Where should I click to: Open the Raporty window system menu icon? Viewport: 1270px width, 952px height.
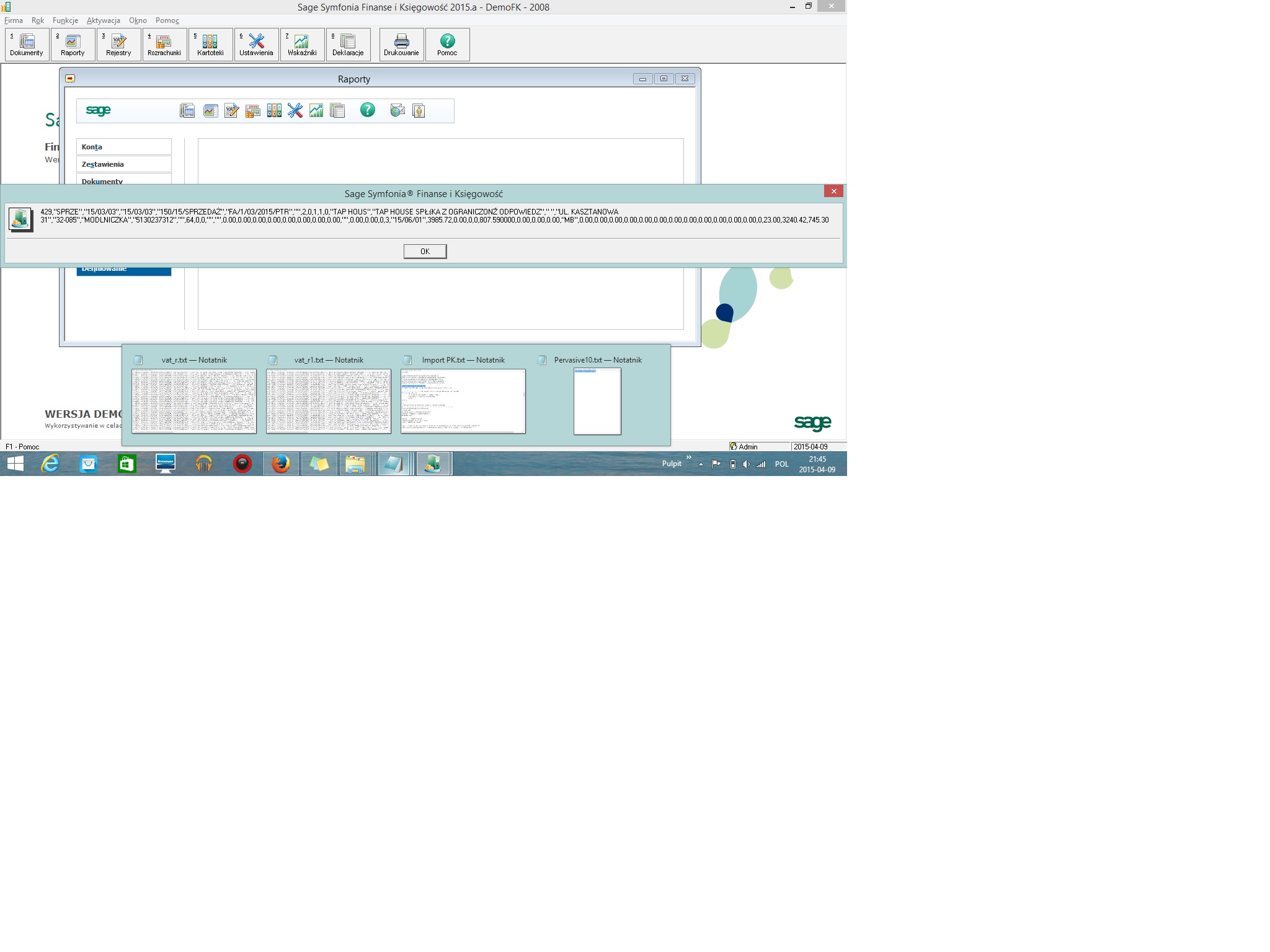70,79
